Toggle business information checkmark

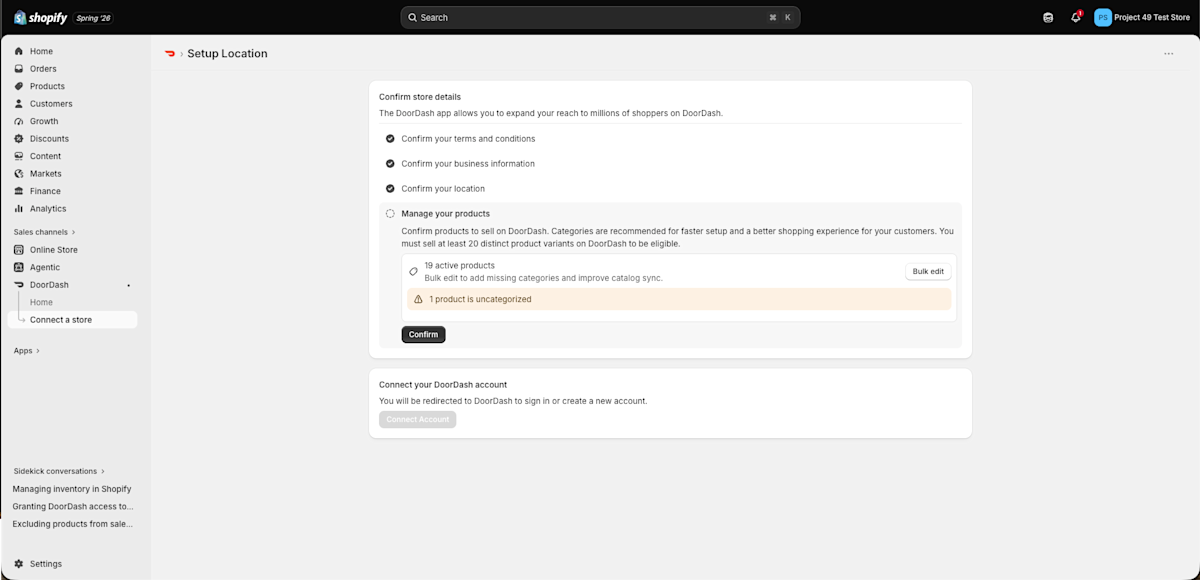click(390, 164)
